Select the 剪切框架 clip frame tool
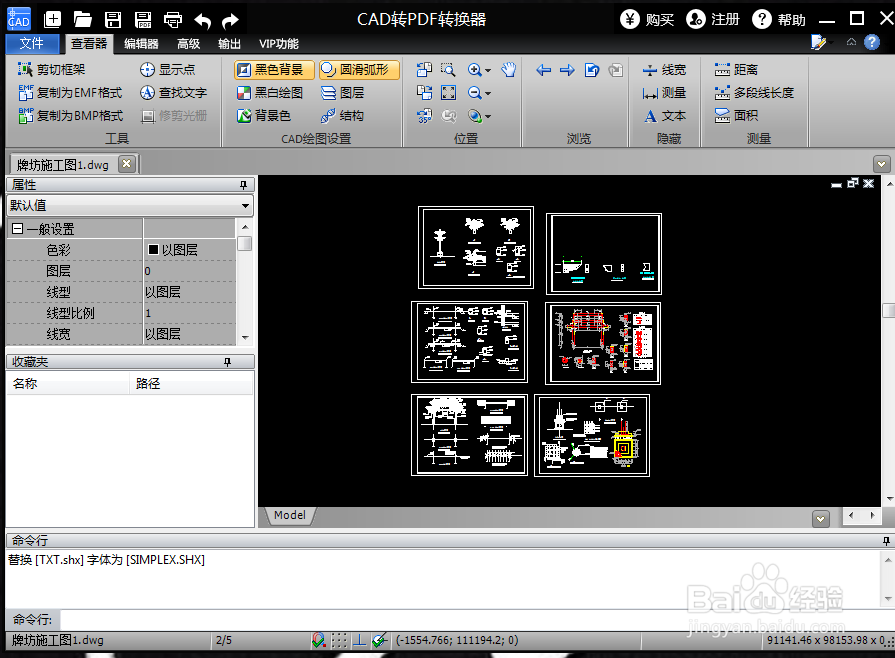The image size is (895, 658). [51, 70]
